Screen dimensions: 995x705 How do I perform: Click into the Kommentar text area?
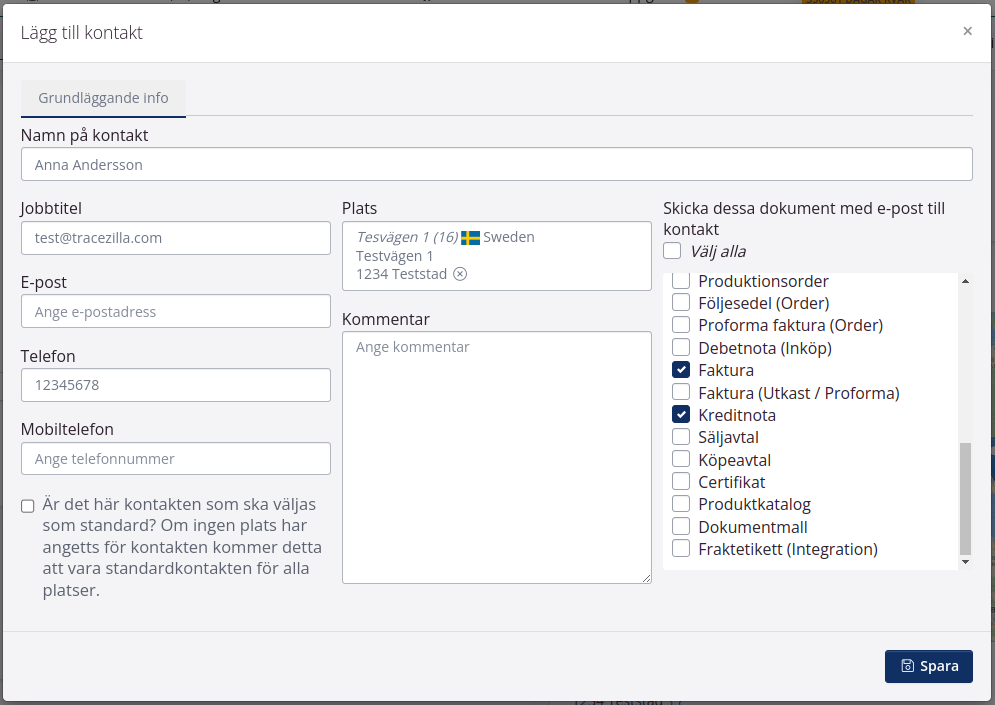(496, 457)
